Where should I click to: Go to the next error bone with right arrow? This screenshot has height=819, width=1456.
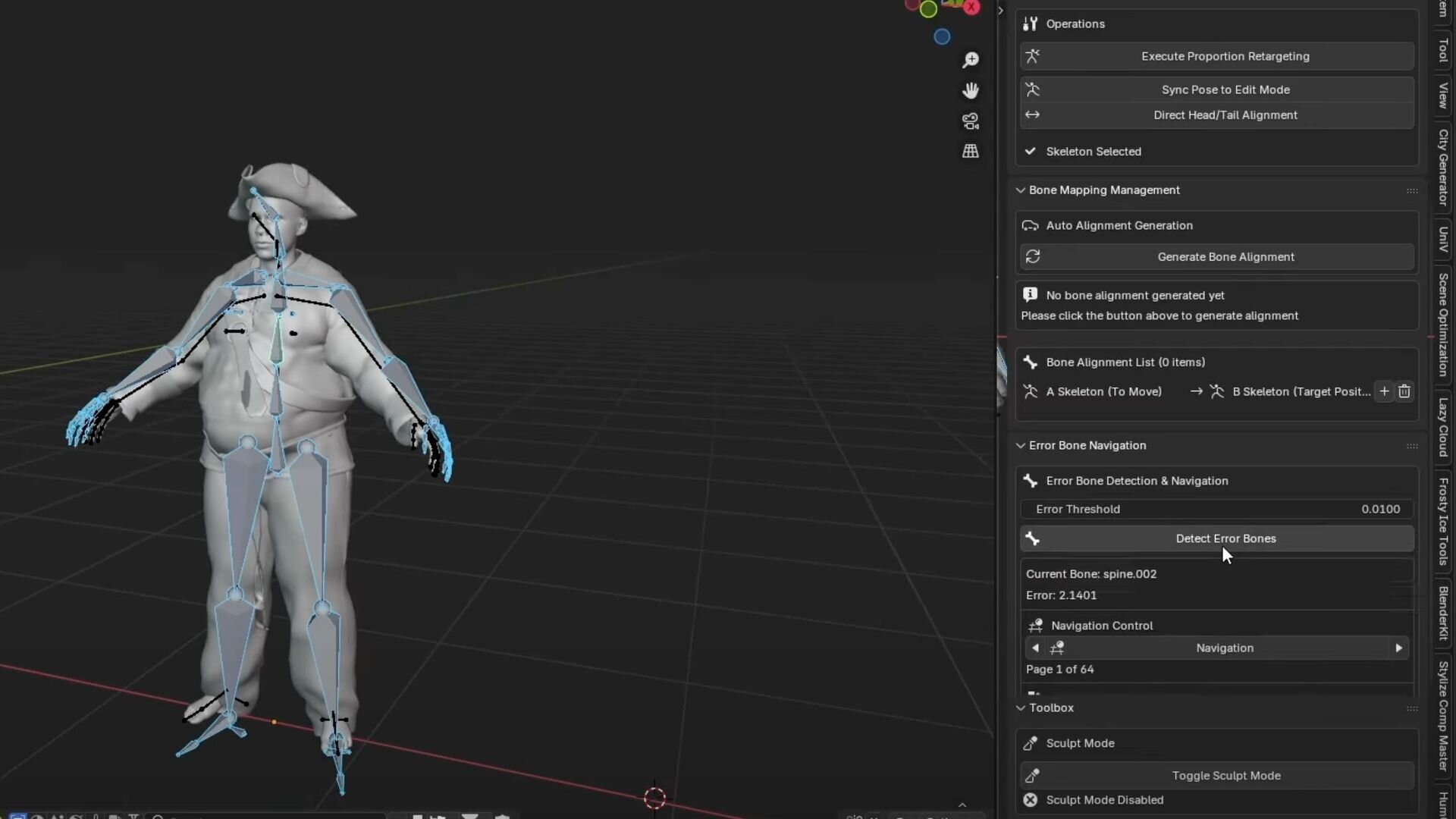coord(1399,648)
